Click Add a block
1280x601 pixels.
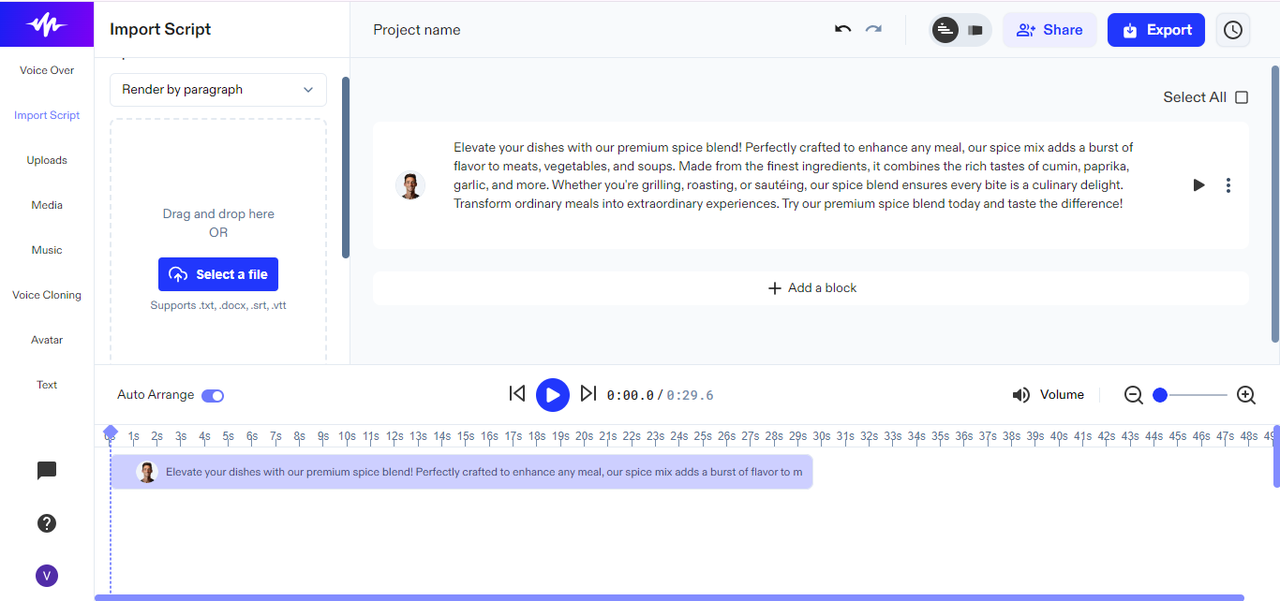tap(811, 288)
